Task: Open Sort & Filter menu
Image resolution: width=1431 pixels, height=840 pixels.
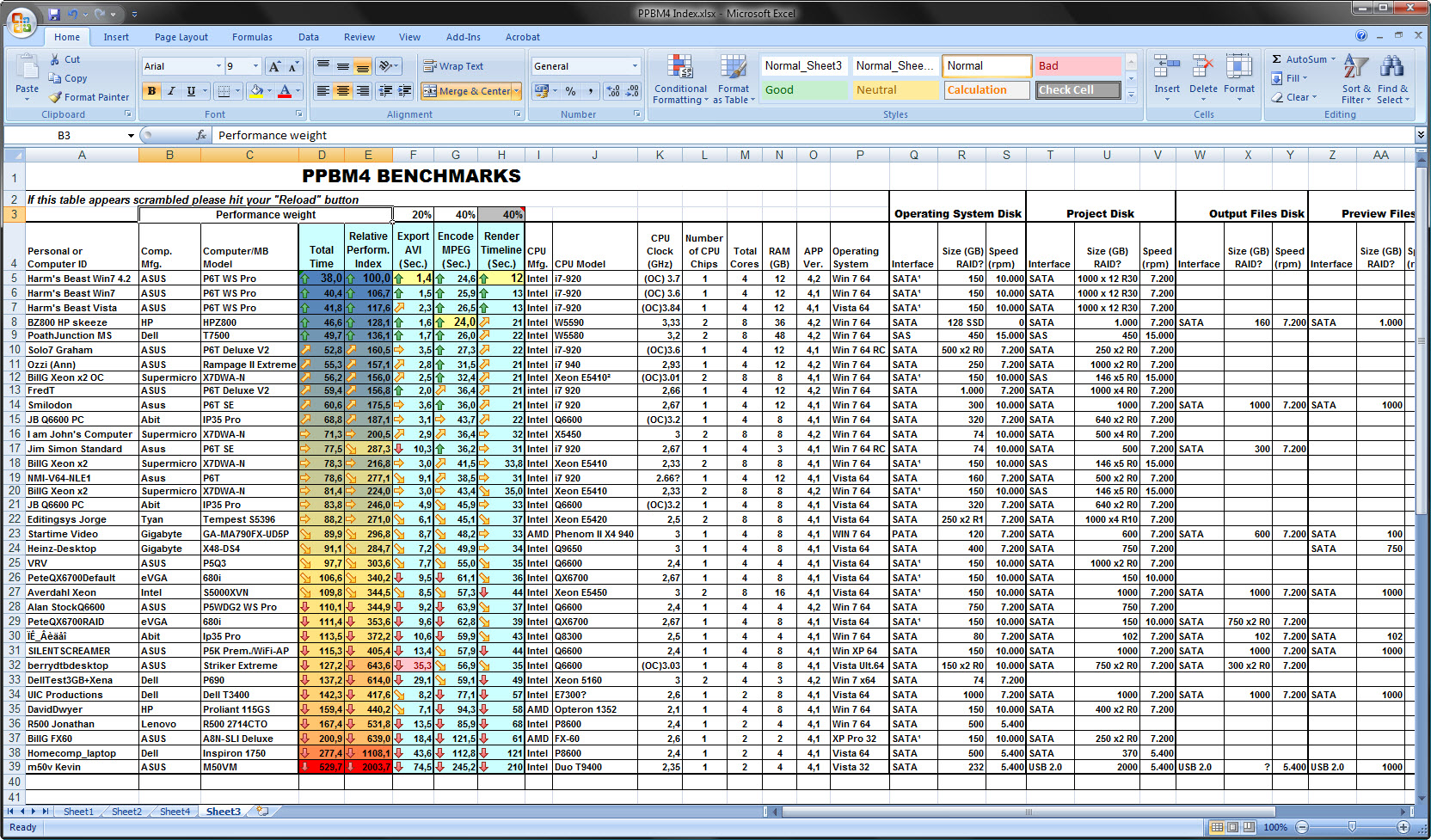Action: click(x=1357, y=79)
